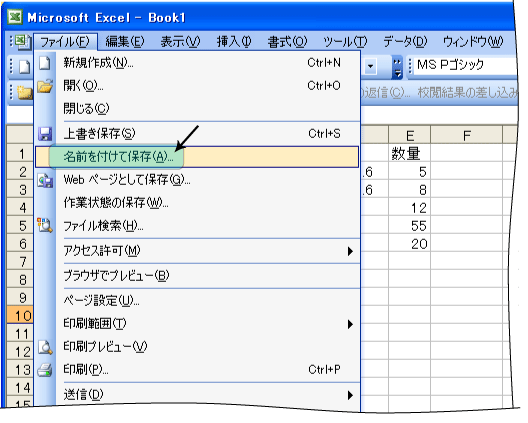Choose 上書き保存(S) from File menu
The width and height of the screenshot is (528, 423).
(197, 134)
